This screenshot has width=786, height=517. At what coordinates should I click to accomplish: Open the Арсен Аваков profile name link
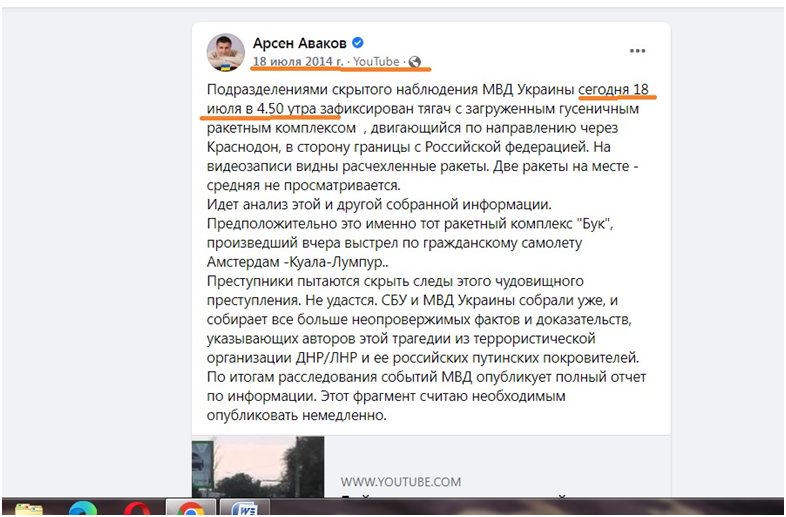click(x=299, y=43)
